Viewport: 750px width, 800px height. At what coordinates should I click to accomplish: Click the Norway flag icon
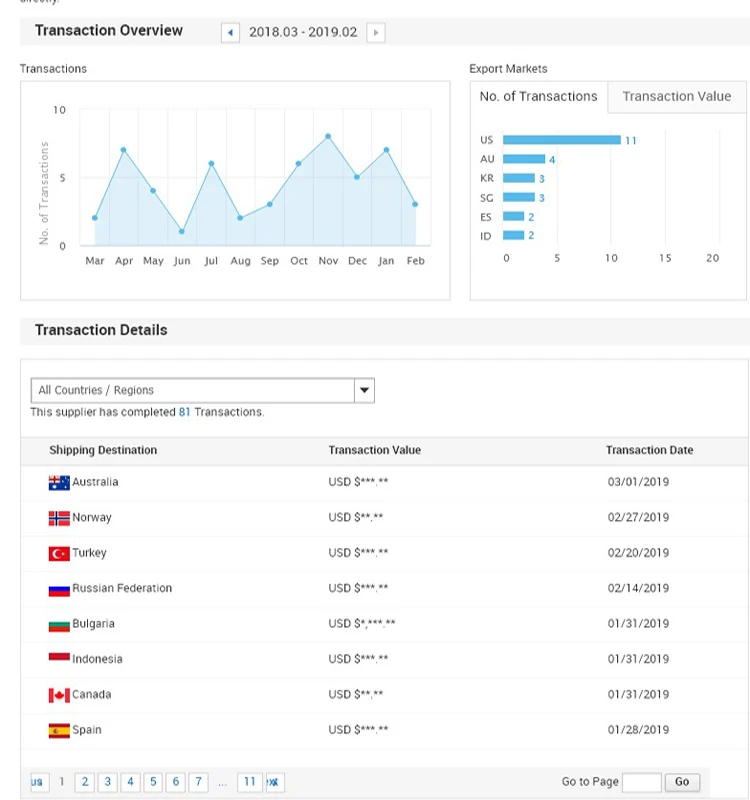(59, 518)
